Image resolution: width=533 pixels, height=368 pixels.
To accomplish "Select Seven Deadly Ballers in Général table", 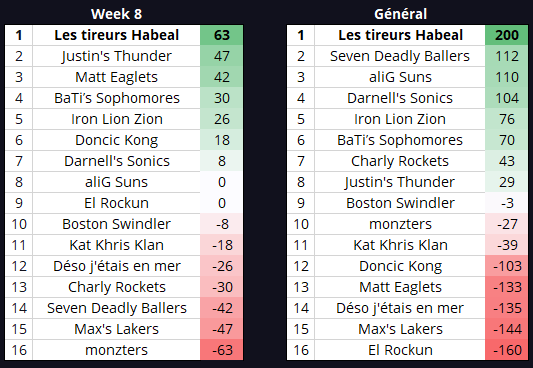I will tap(400, 56).
